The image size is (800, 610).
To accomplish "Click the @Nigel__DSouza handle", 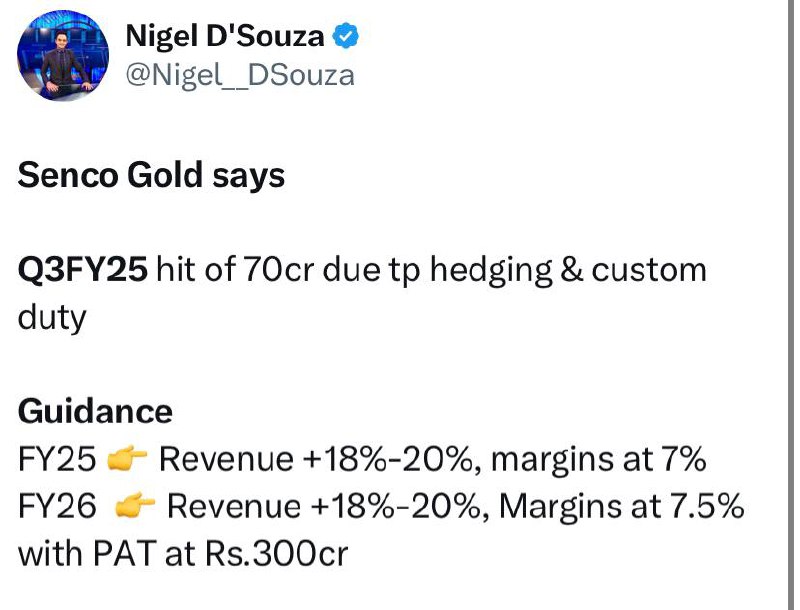I will pos(240,76).
